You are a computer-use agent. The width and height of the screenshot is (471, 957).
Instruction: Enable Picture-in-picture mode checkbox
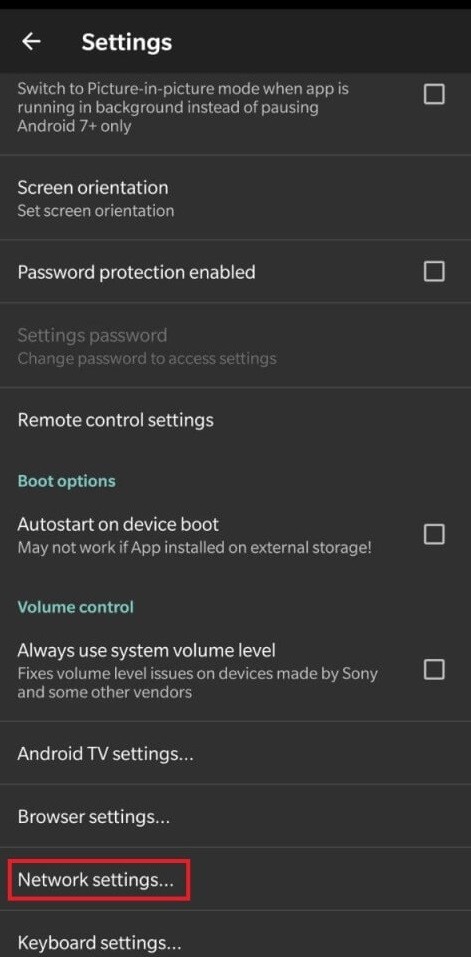(x=434, y=95)
